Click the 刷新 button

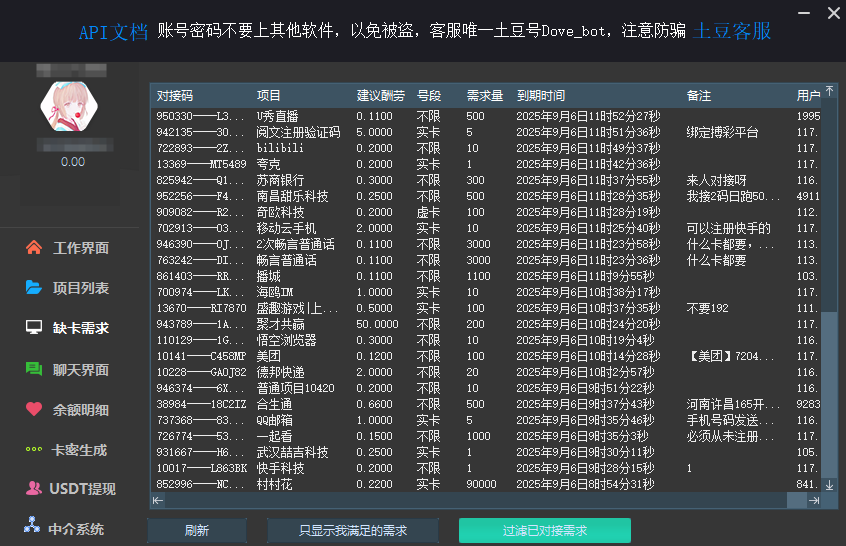pos(197,530)
